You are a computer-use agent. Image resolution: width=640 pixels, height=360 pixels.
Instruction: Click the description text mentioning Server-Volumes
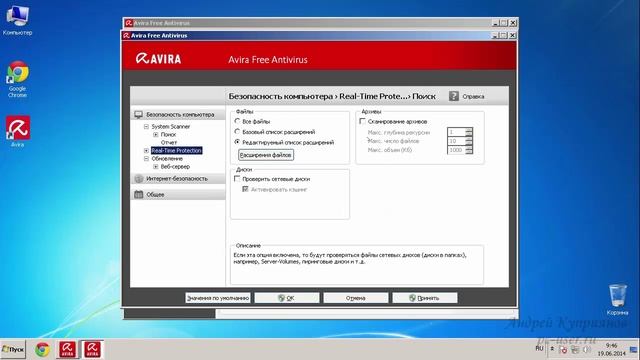click(x=350, y=258)
